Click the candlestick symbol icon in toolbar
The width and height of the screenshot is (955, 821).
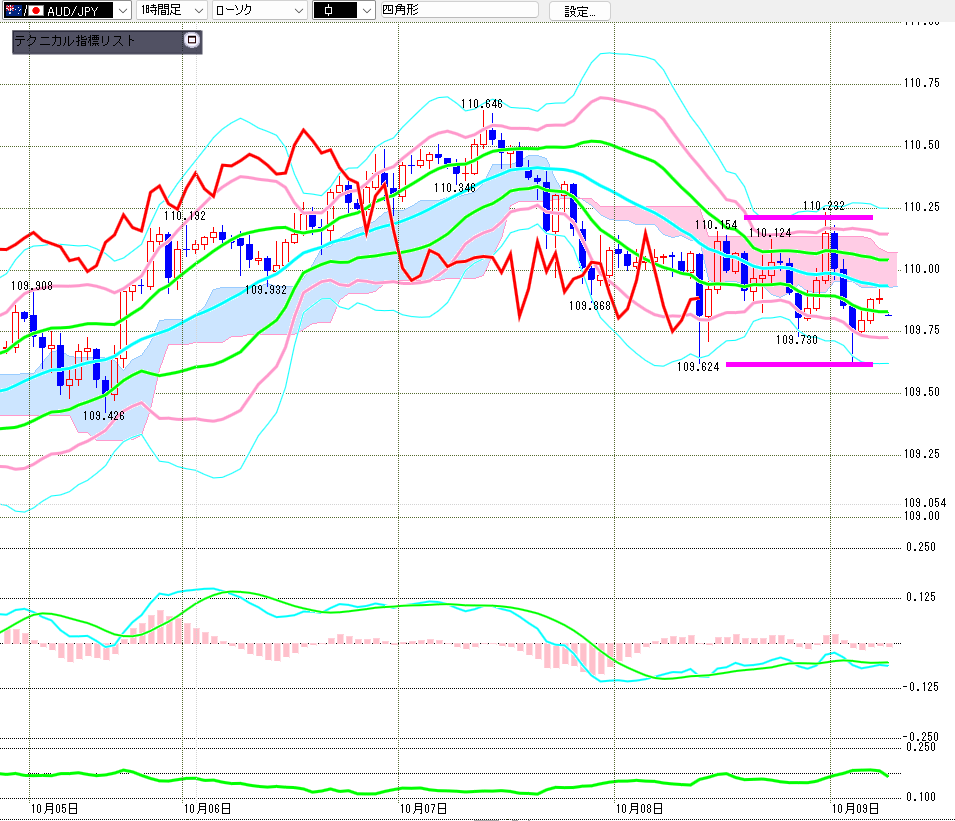pos(328,10)
